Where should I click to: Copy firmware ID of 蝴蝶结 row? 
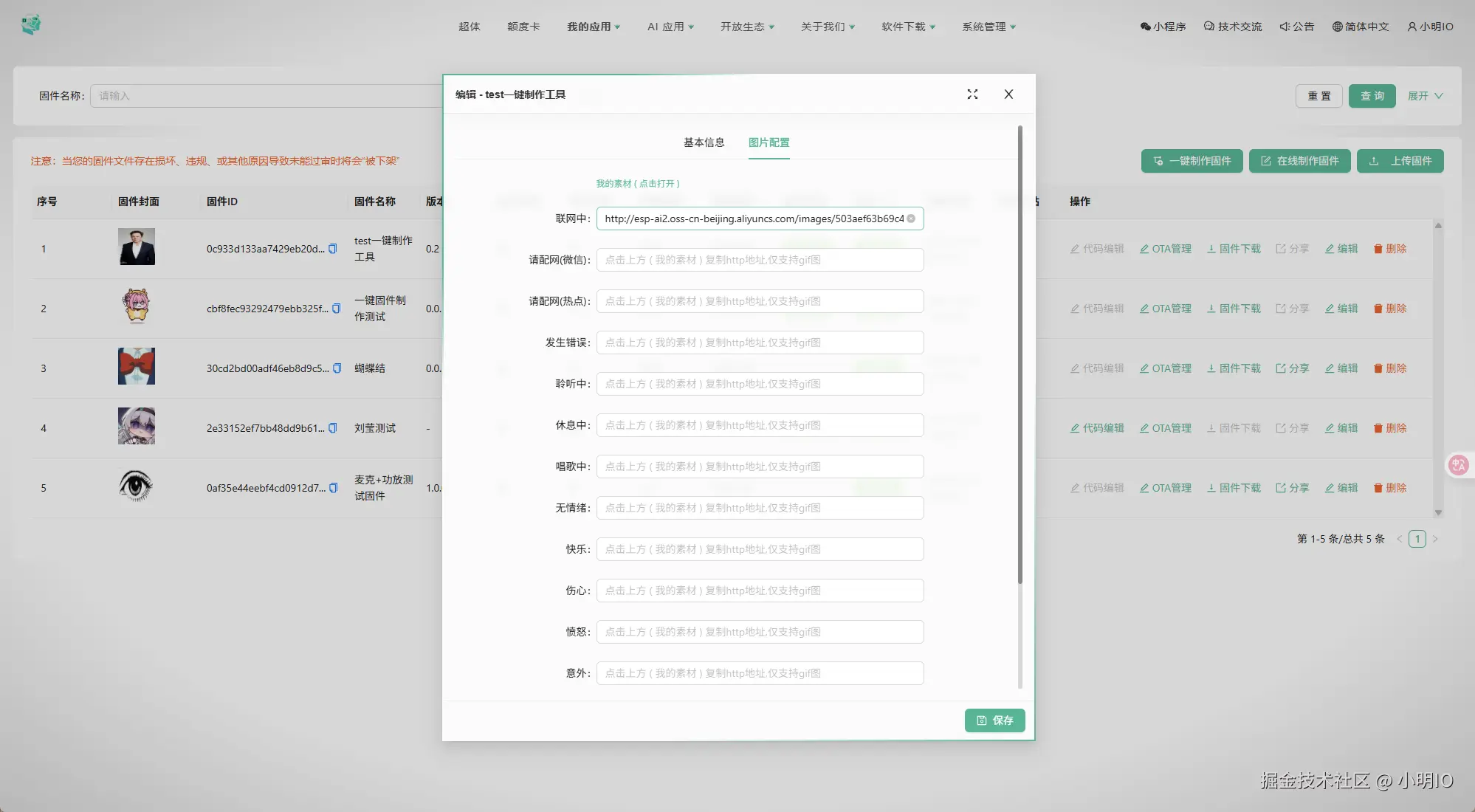coord(337,368)
